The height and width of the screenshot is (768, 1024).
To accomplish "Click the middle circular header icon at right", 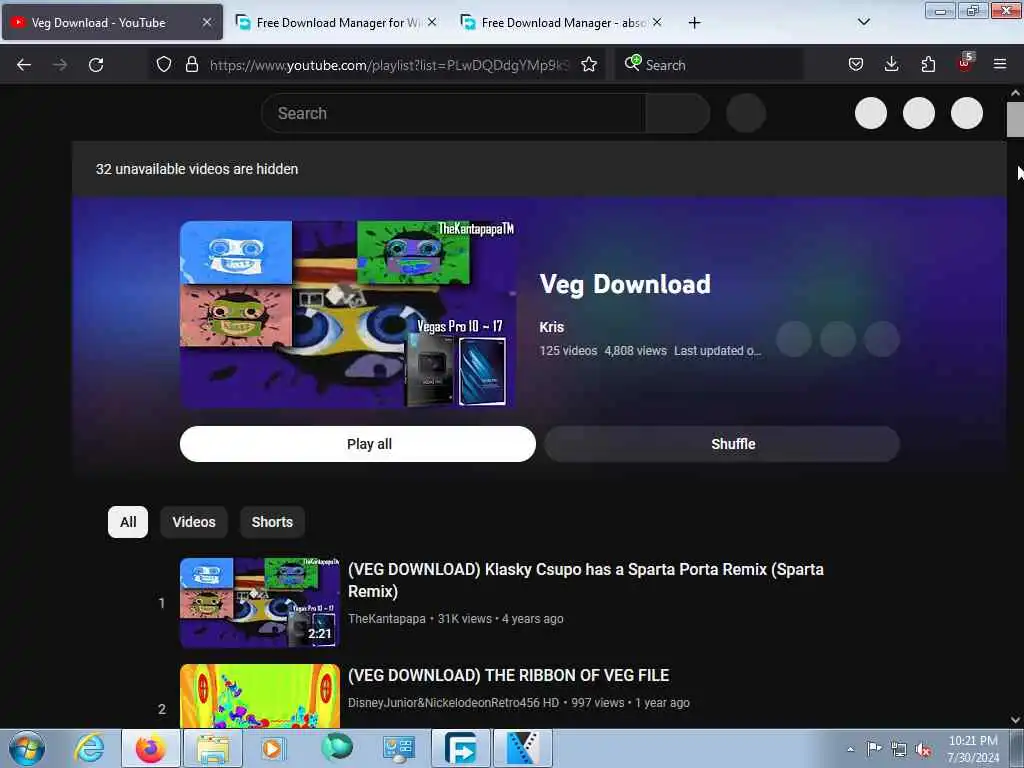I will (919, 113).
